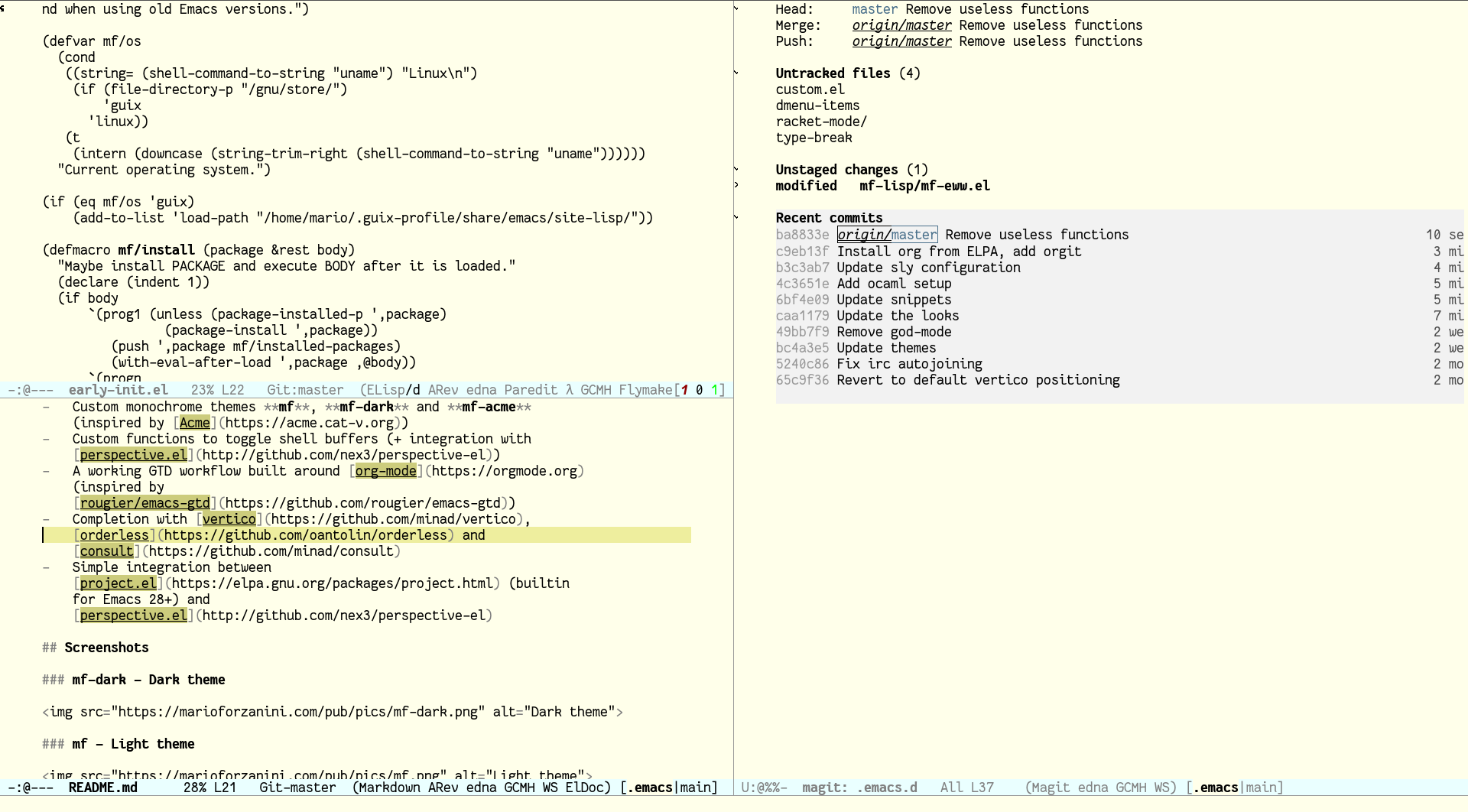The height and width of the screenshot is (812, 1468).
Task: Click ARev in early-init.el mode line
Action: [x=443, y=390]
